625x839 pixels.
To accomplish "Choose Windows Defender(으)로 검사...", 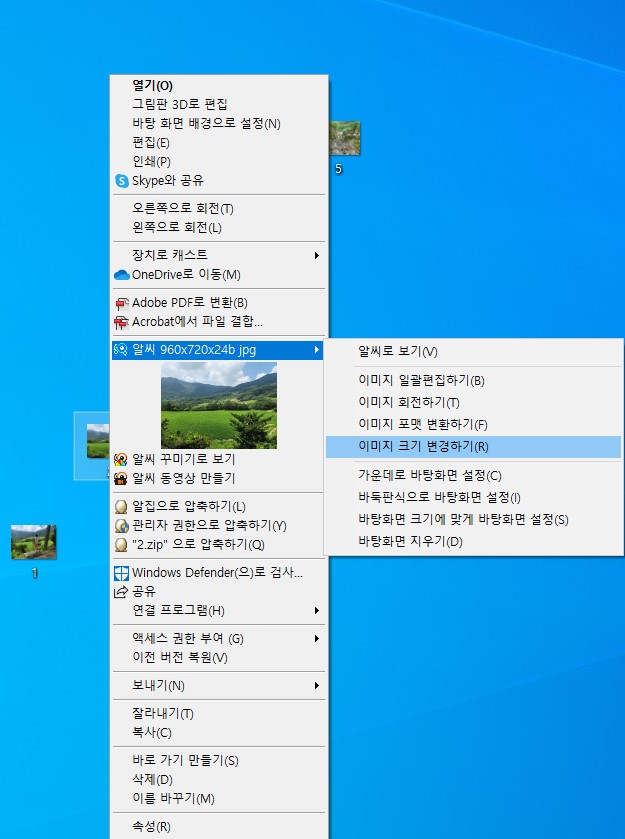I will point(219,573).
